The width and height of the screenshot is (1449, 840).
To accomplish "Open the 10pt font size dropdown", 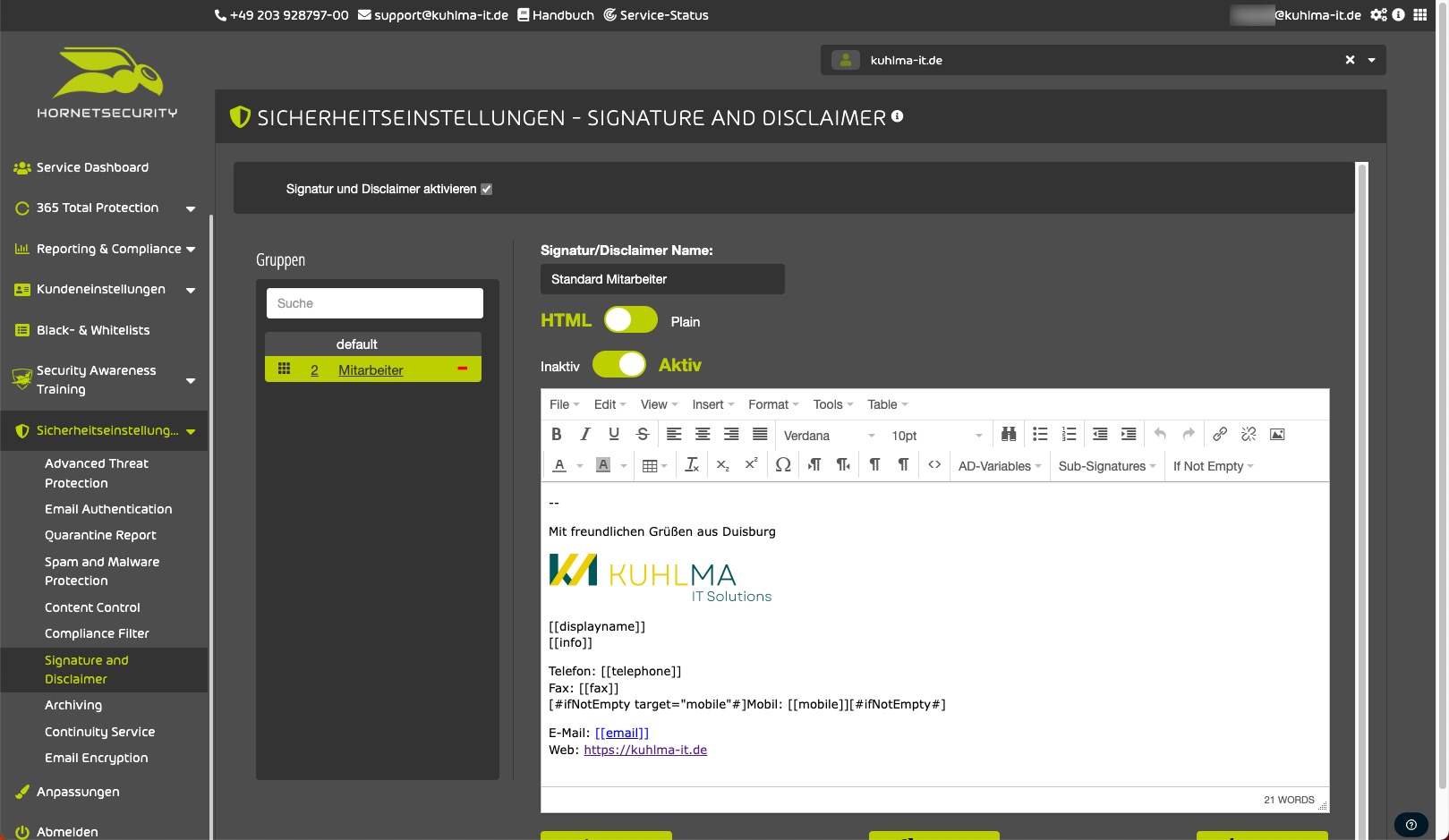I will (x=937, y=436).
